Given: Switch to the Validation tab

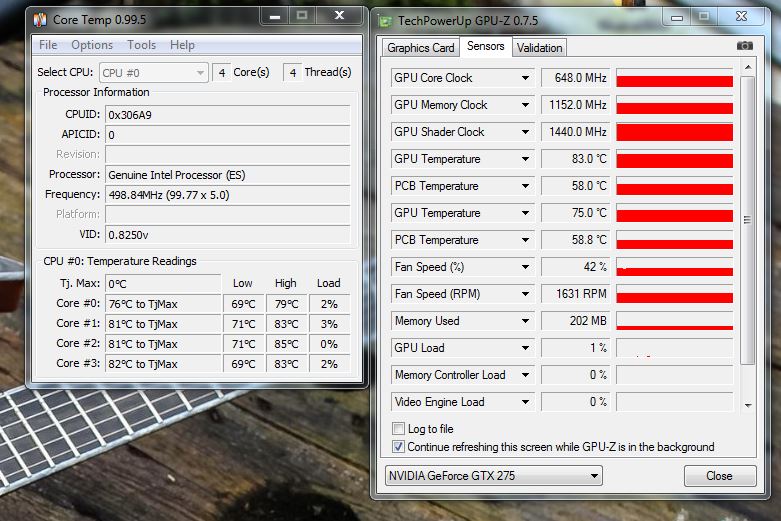Looking at the screenshot, I should pyautogui.click(x=539, y=48).
